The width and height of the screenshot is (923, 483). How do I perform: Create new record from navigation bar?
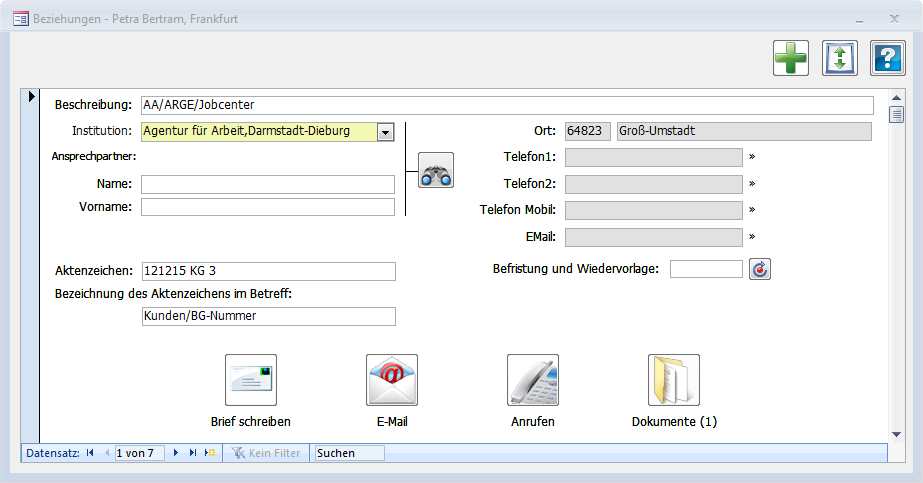pos(210,453)
